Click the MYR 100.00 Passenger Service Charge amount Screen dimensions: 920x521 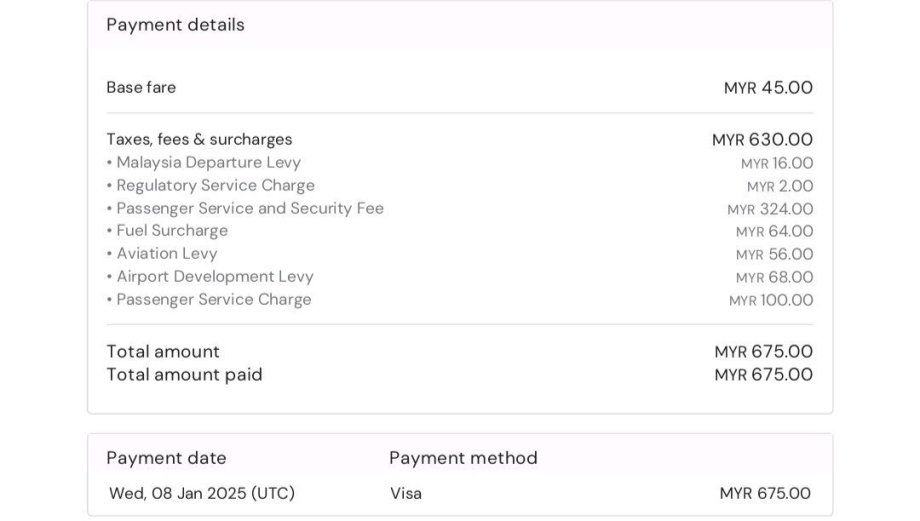point(771,300)
